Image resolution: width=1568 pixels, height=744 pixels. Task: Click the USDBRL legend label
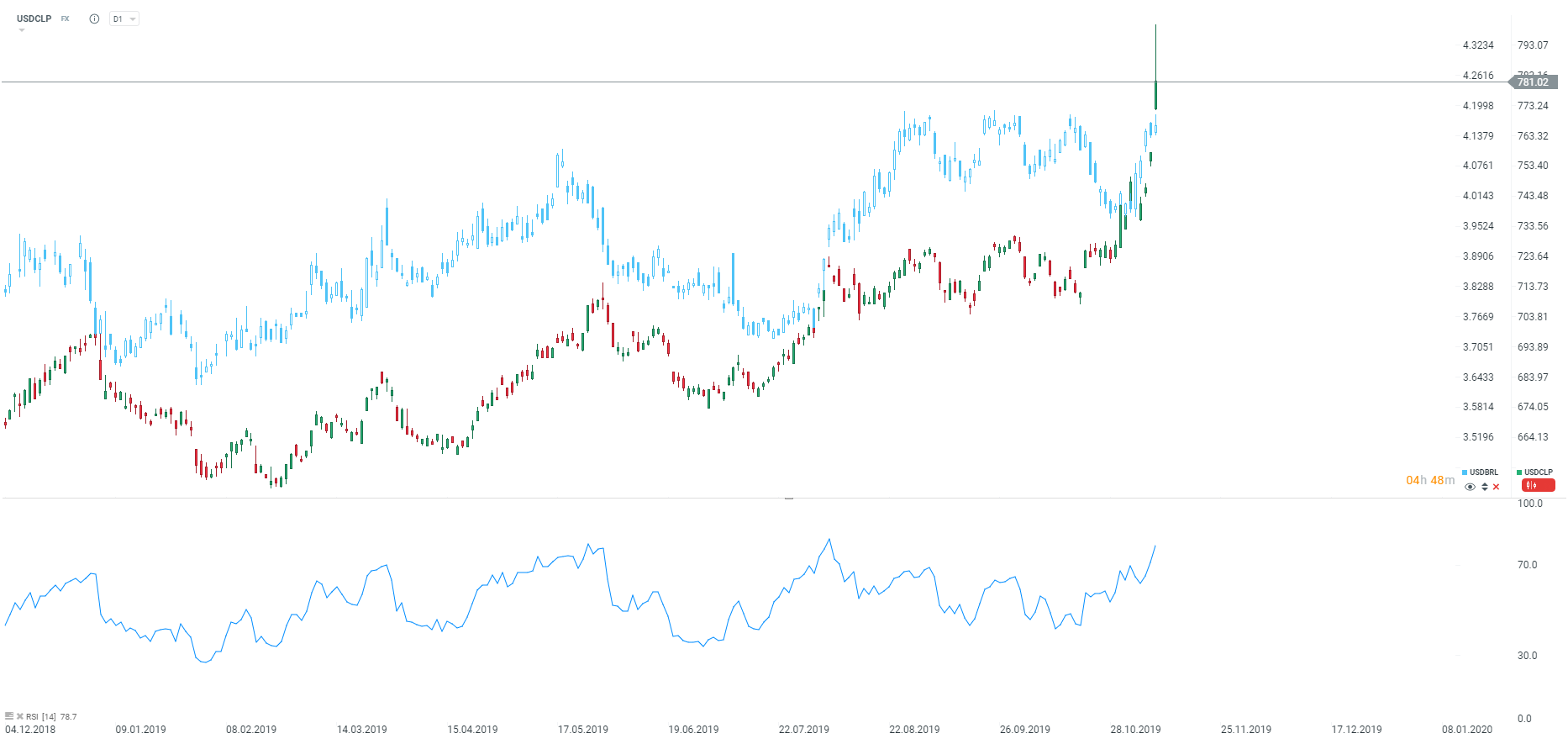coord(1484,472)
